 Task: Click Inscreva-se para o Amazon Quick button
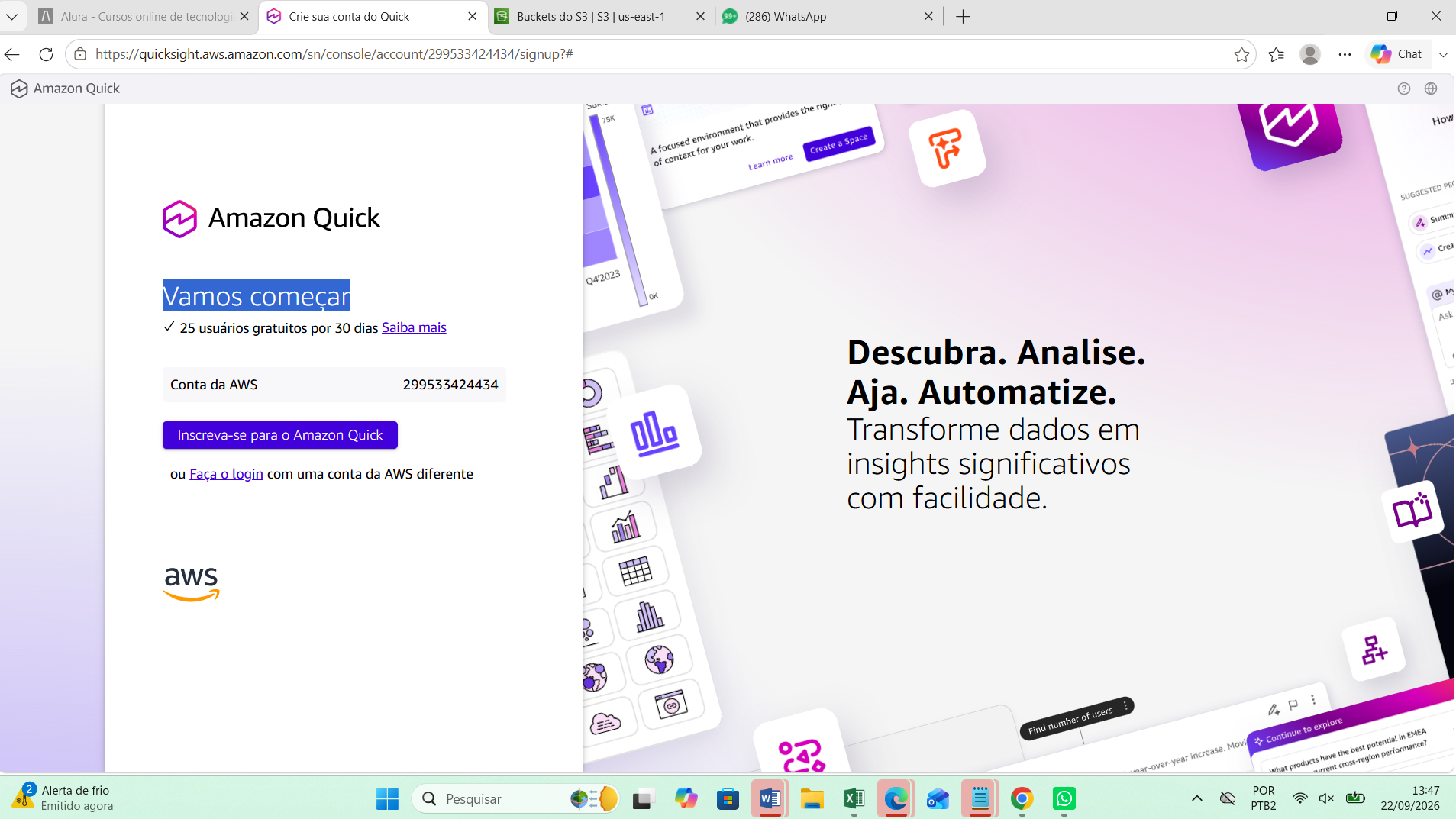coord(280,435)
